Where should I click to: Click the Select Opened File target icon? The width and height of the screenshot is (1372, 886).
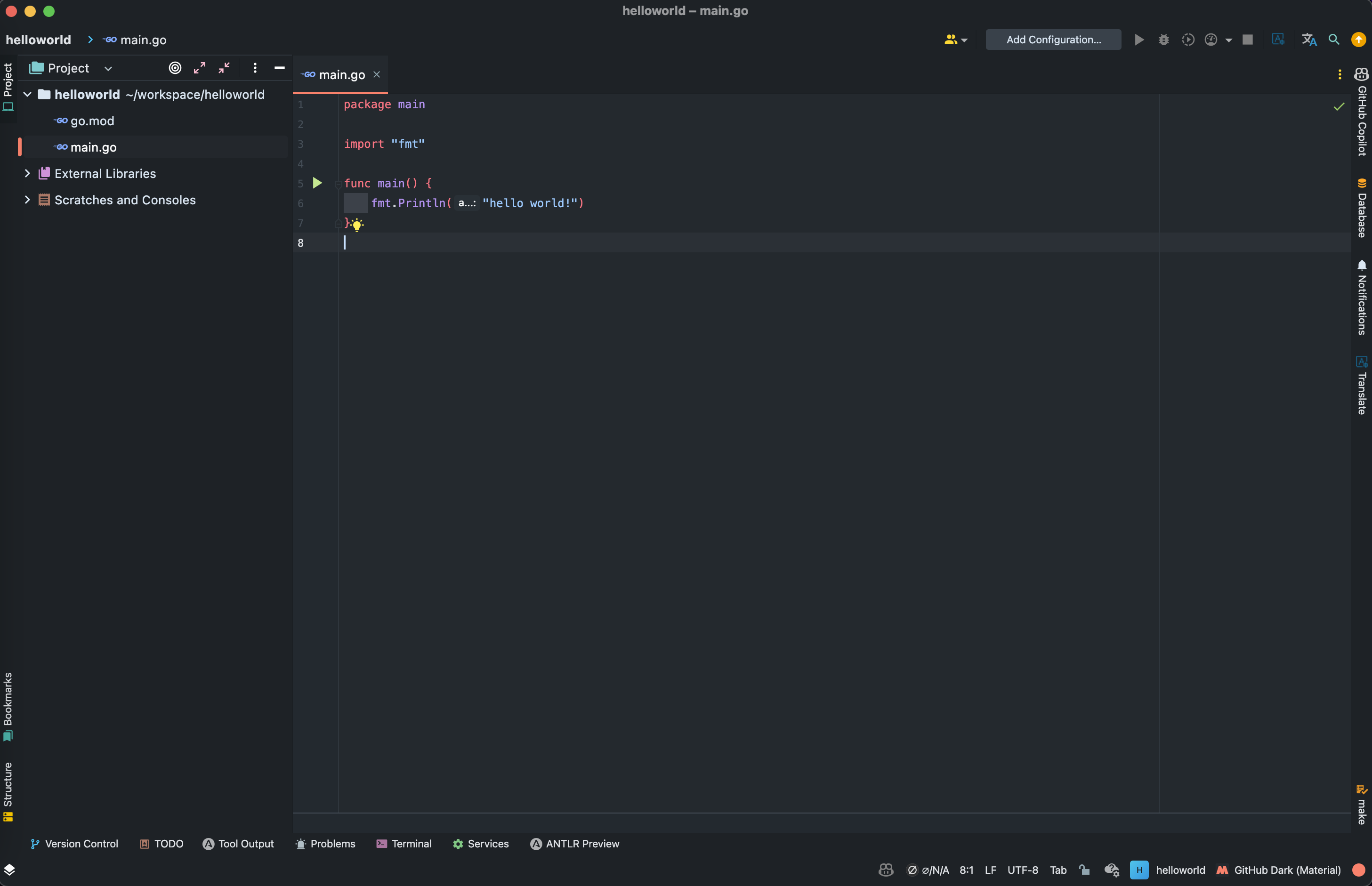tap(175, 68)
